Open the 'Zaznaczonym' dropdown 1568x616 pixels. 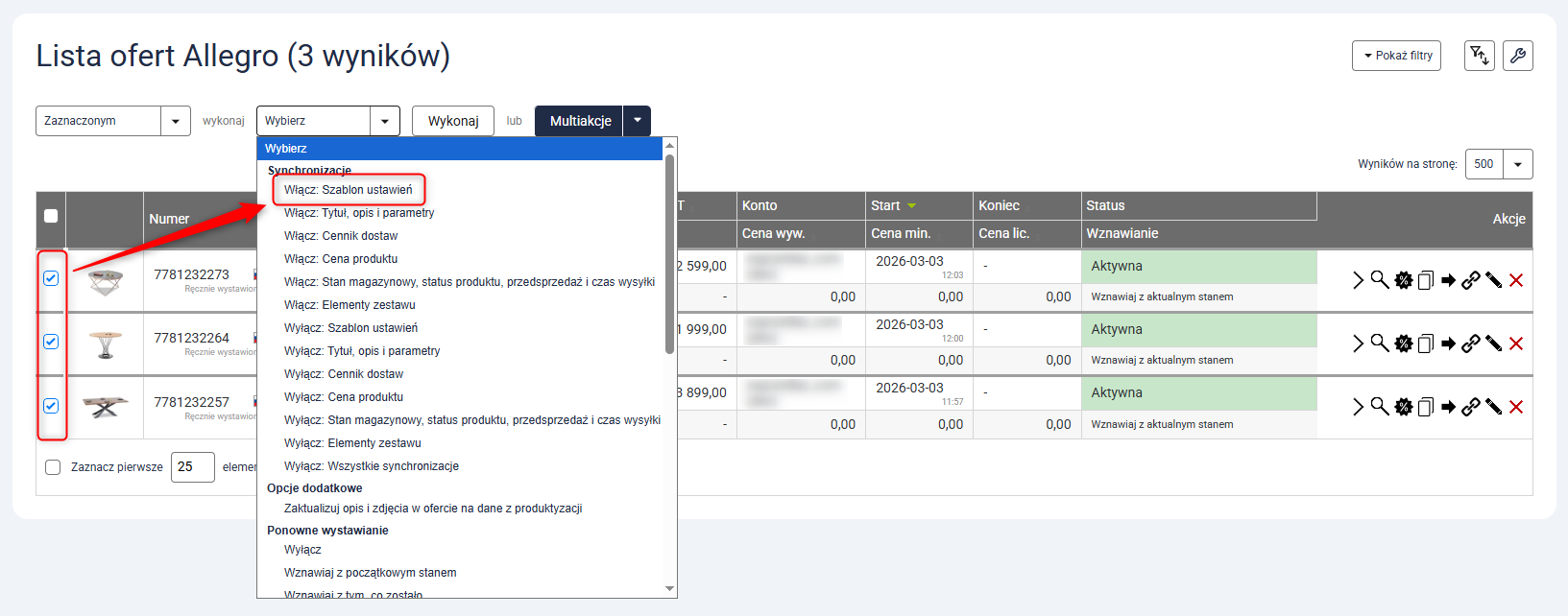(x=112, y=121)
